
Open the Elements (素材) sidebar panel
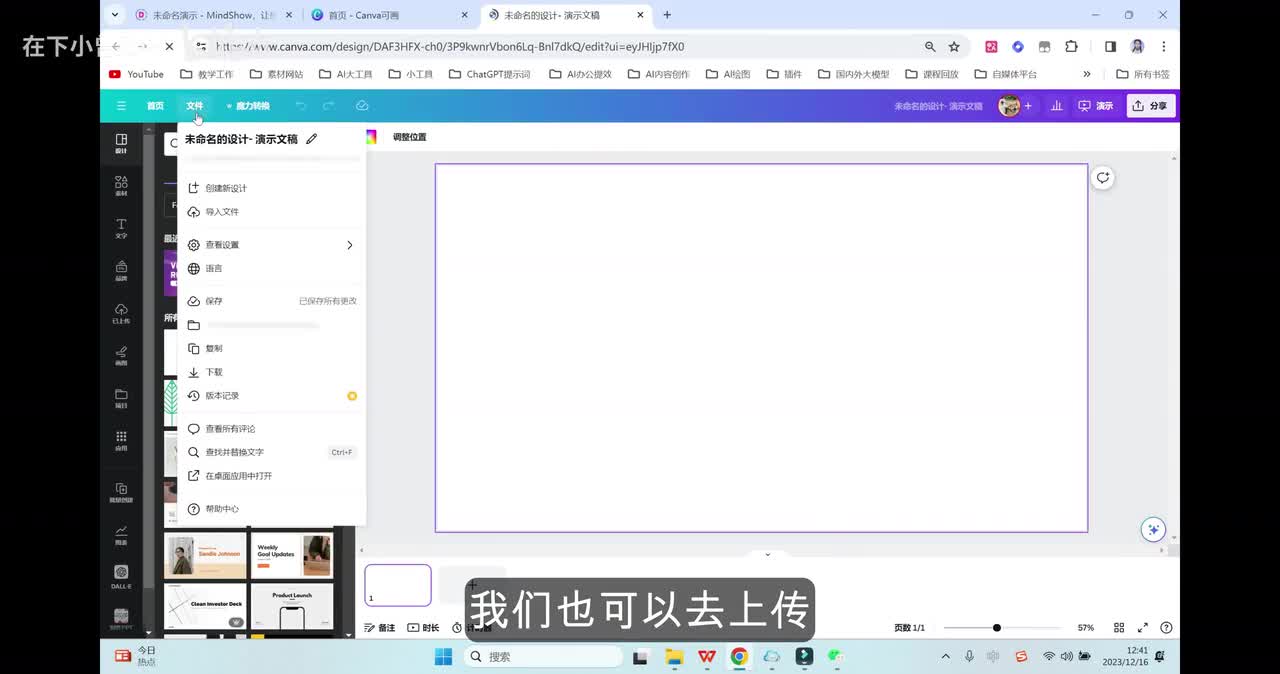coord(121,186)
